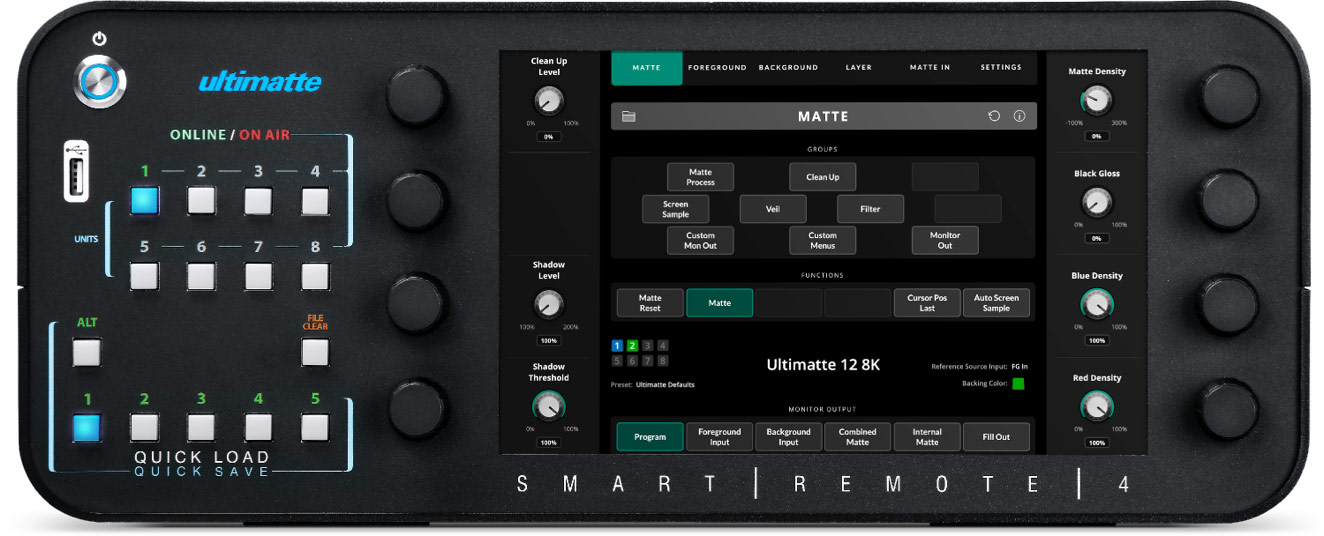Switch to the LAYER tab
Screen dimensions: 1324x536
[x=859, y=68]
